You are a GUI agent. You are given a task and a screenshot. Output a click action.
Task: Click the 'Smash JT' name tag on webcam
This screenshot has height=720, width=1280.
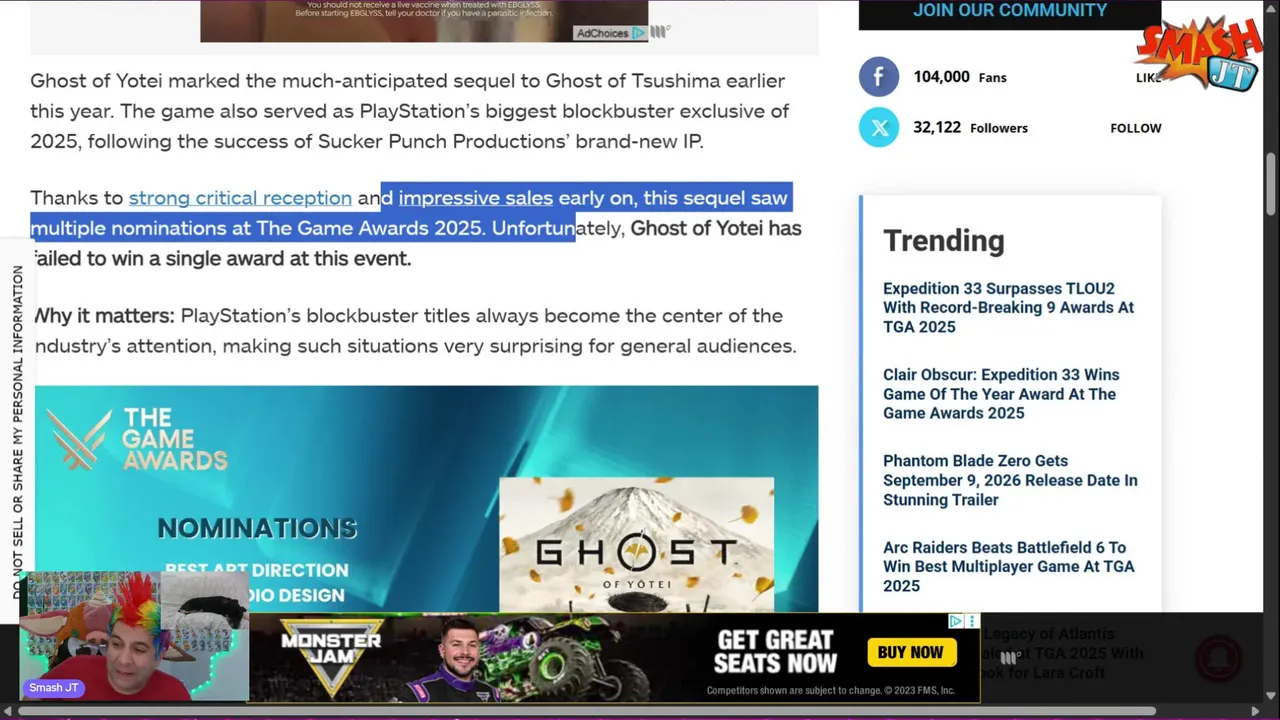pyautogui.click(x=54, y=688)
